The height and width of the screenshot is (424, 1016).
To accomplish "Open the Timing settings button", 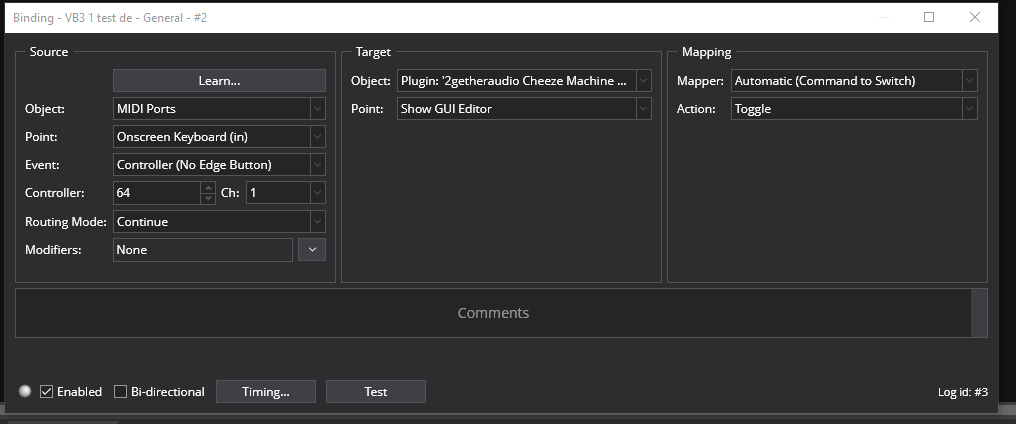I will click(266, 392).
